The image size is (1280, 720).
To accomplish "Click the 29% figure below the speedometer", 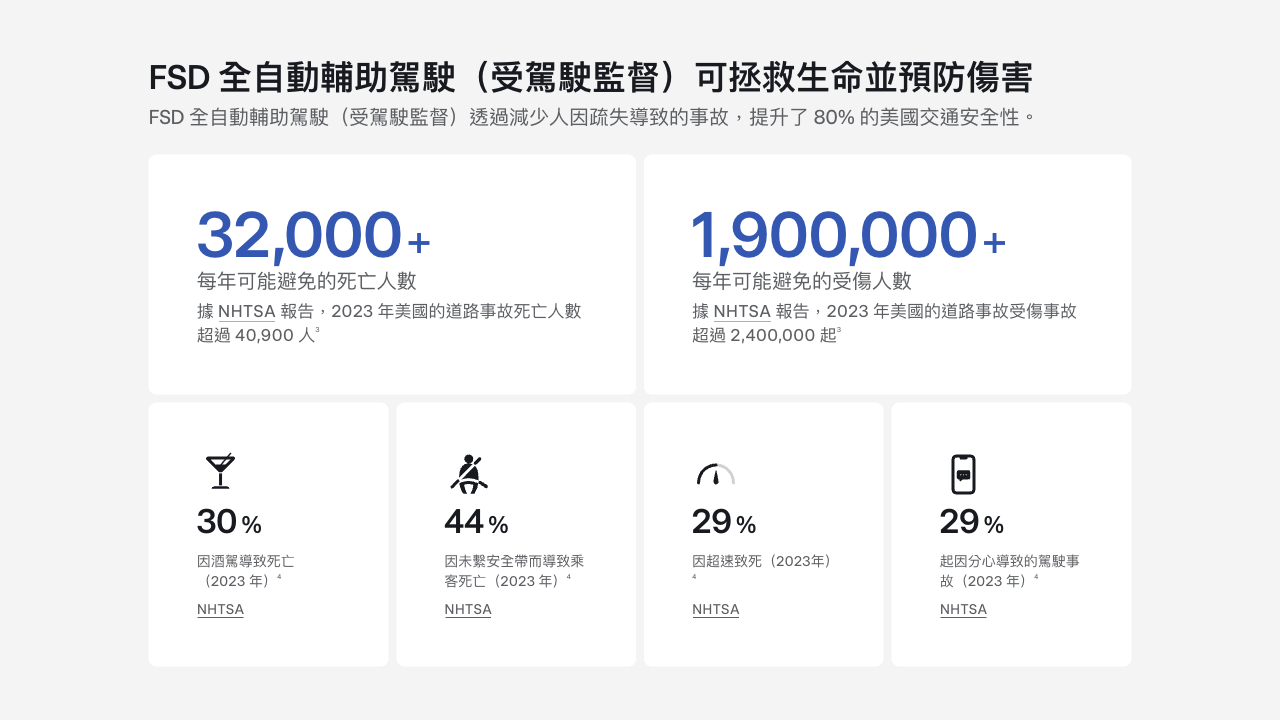I will point(724,522).
